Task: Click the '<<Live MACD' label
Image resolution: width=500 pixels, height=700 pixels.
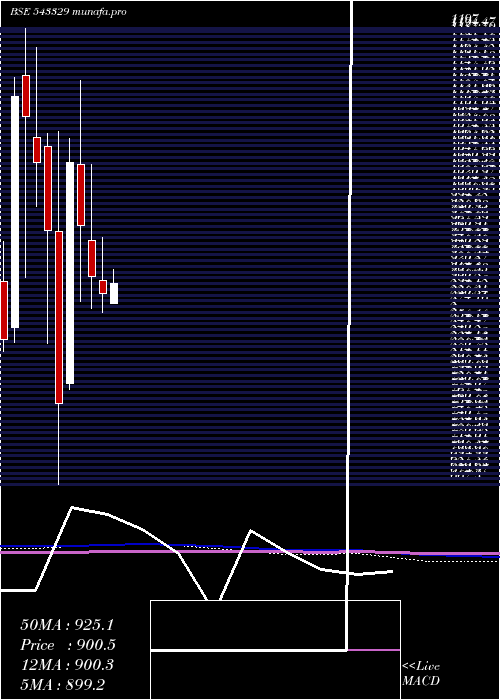Action: pos(421,674)
